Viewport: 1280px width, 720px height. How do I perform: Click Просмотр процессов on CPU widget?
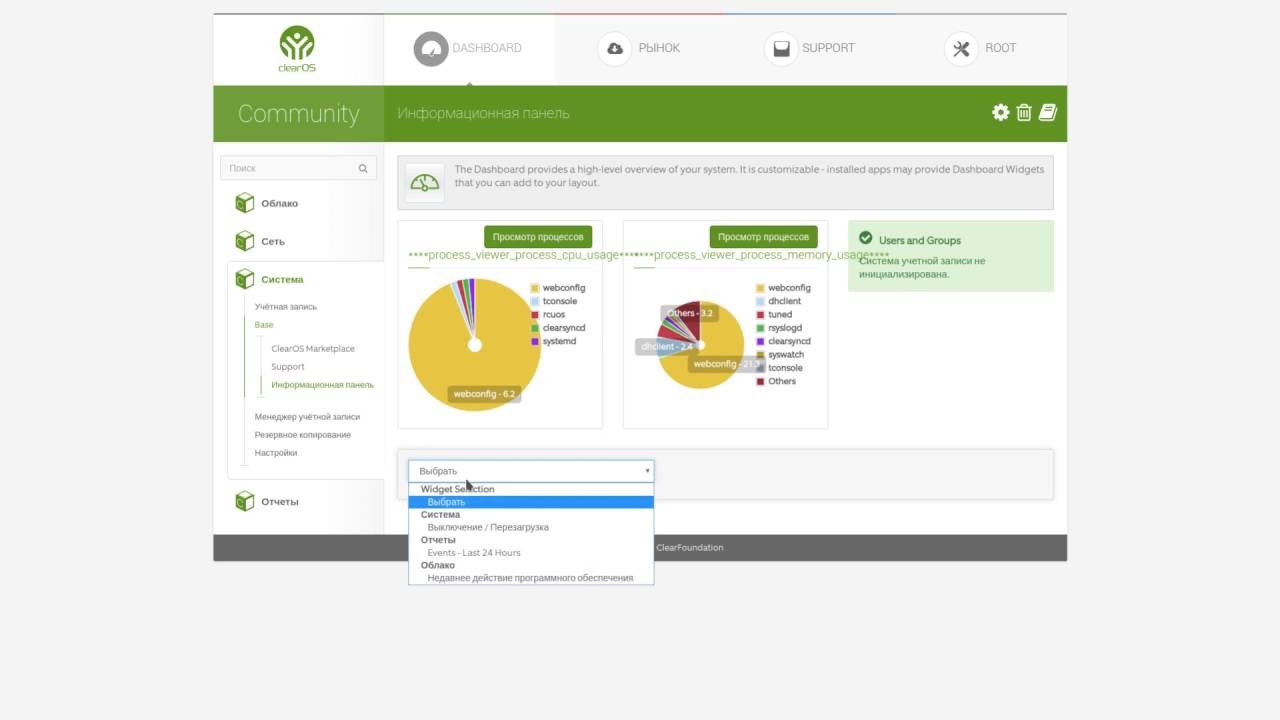point(538,237)
